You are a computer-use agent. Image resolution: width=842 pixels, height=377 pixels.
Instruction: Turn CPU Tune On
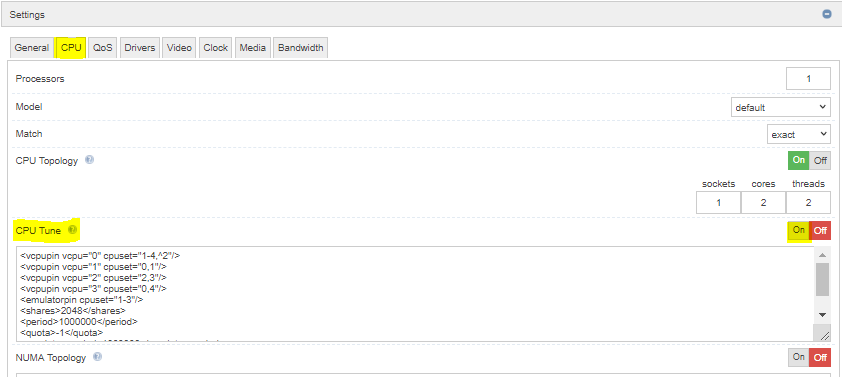pos(799,230)
